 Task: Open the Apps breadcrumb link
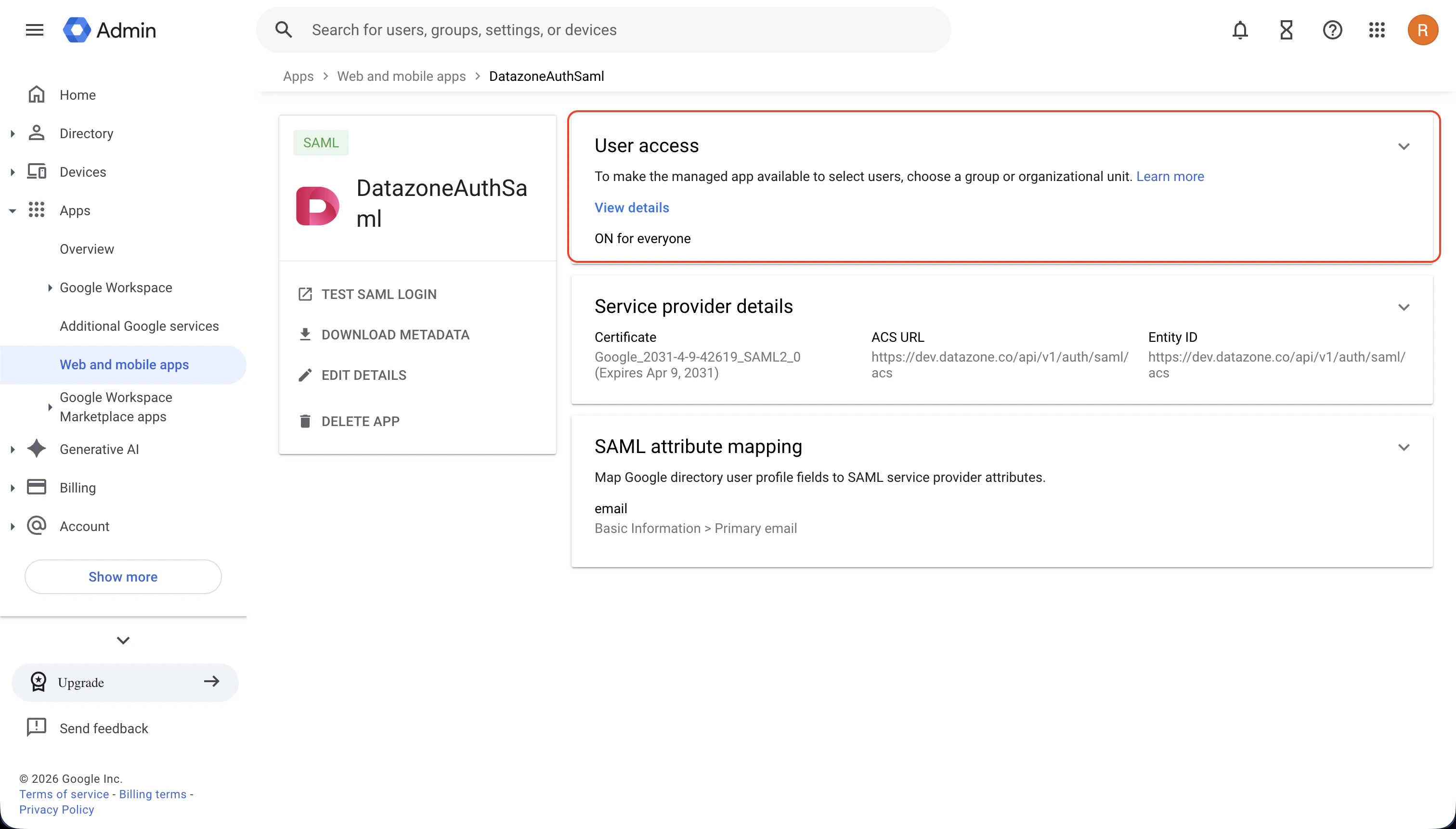298,76
